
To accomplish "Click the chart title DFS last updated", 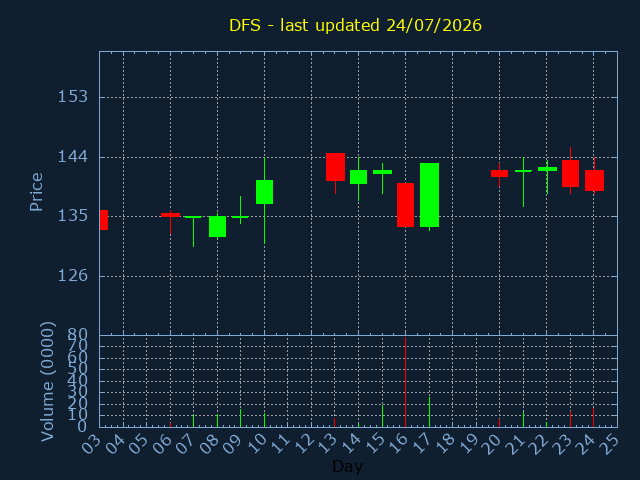I will coord(355,25).
